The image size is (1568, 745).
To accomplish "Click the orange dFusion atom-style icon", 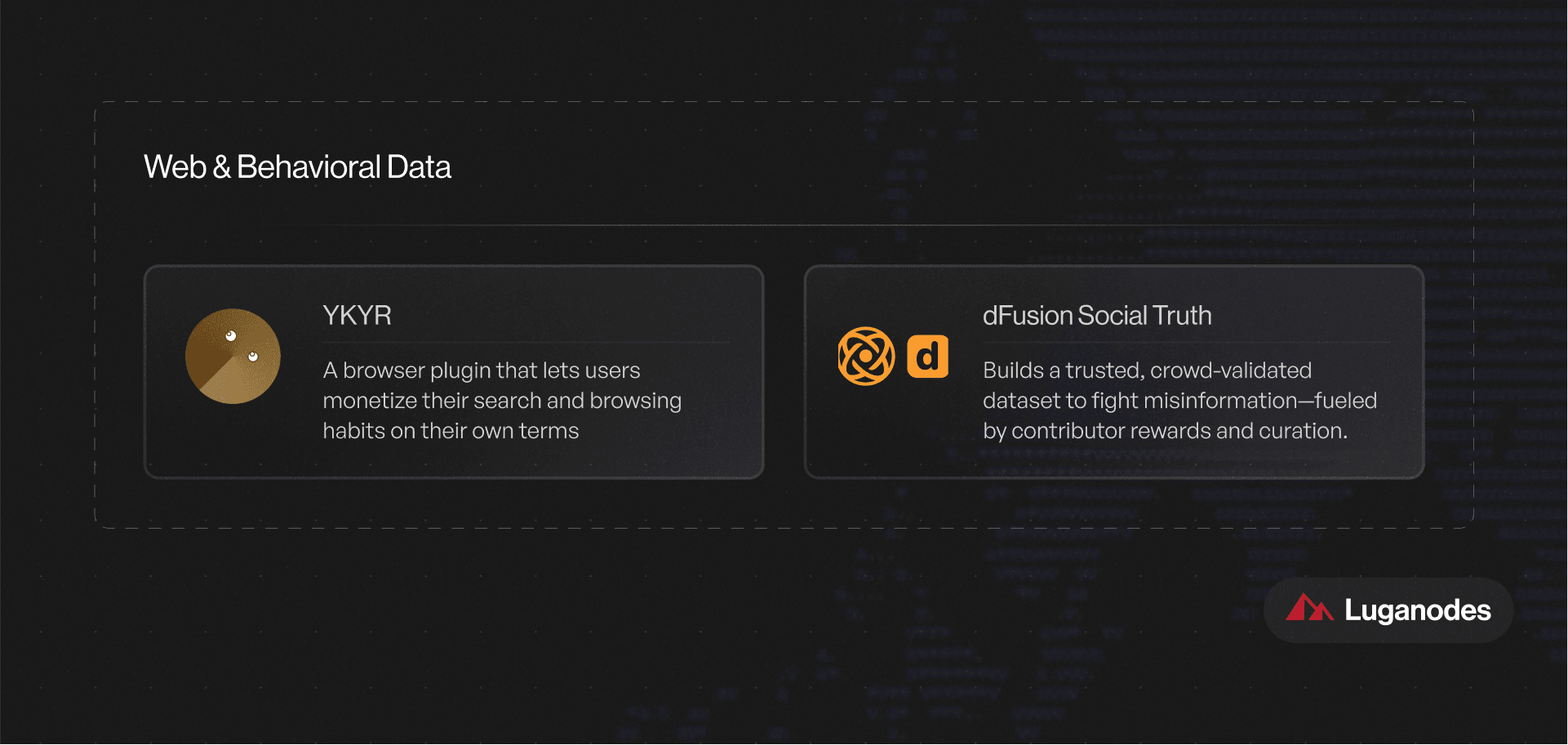I will tap(866, 356).
